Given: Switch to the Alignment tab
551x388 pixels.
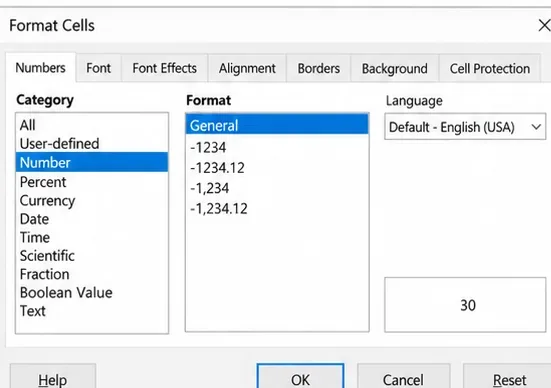Looking at the screenshot, I should [247, 68].
